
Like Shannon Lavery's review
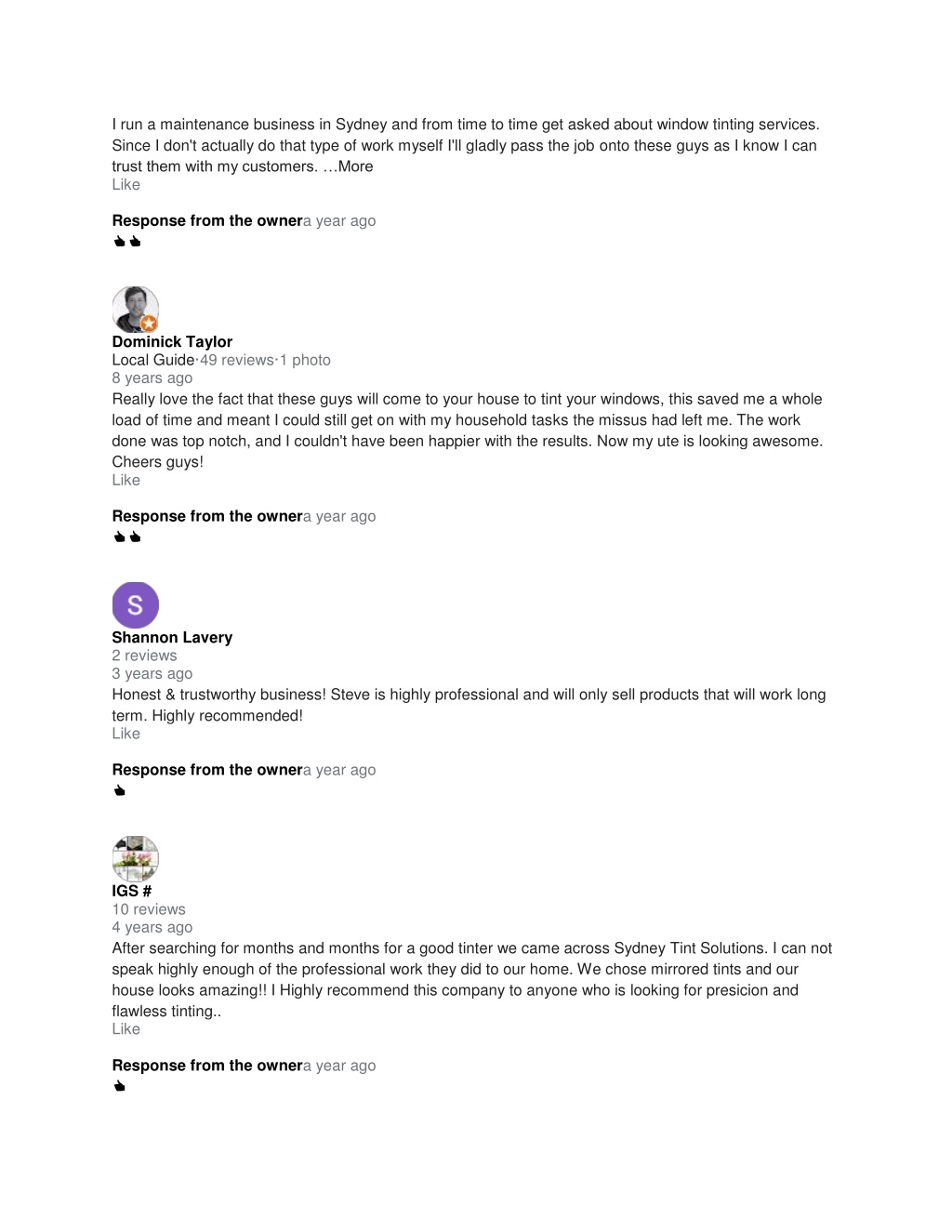tap(126, 734)
